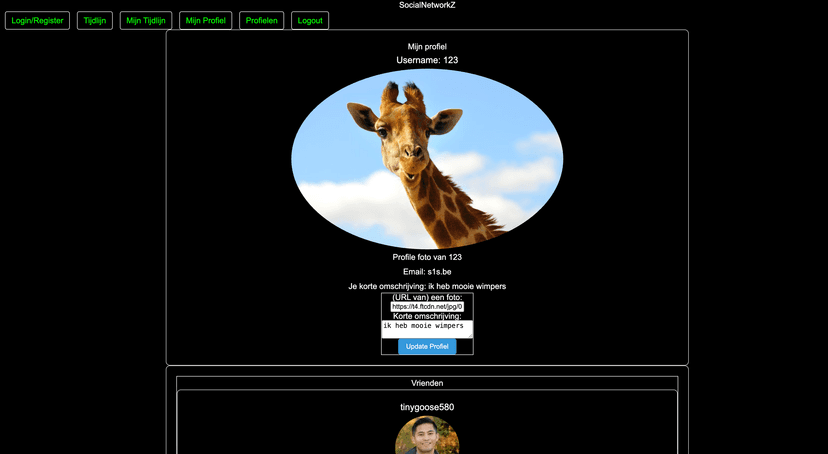
Task: Select the Vrienden section header
Action: tap(427, 383)
